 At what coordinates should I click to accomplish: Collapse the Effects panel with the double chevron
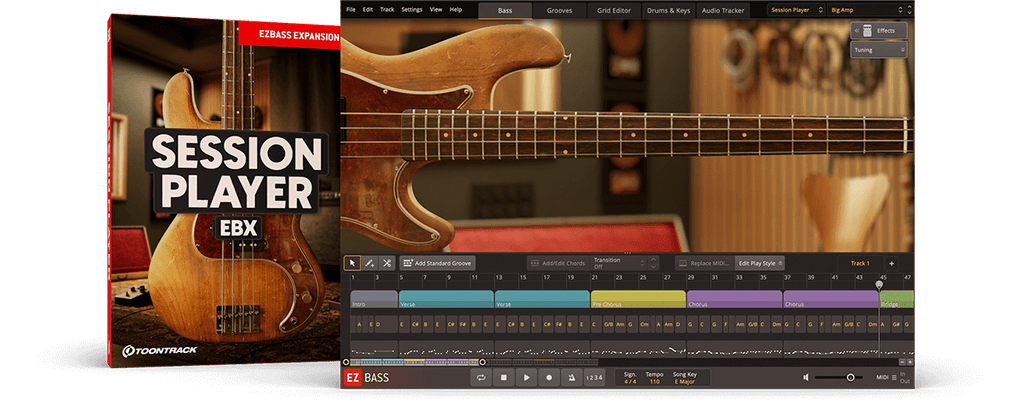coord(856,31)
